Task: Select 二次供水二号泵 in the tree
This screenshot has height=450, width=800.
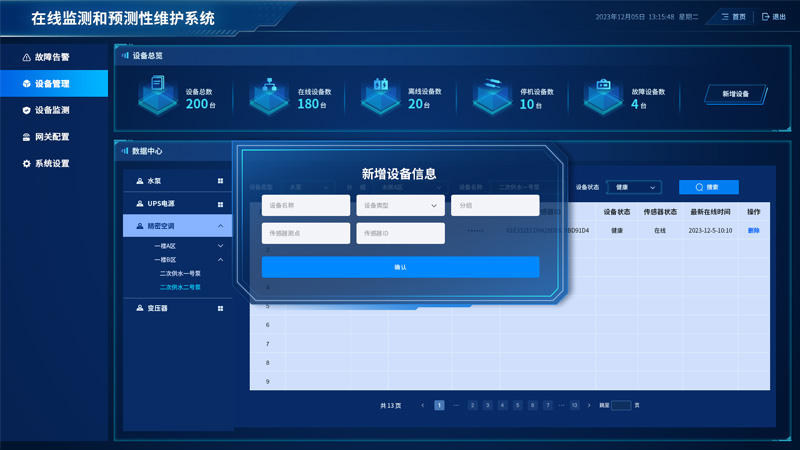Action: coord(180,287)
